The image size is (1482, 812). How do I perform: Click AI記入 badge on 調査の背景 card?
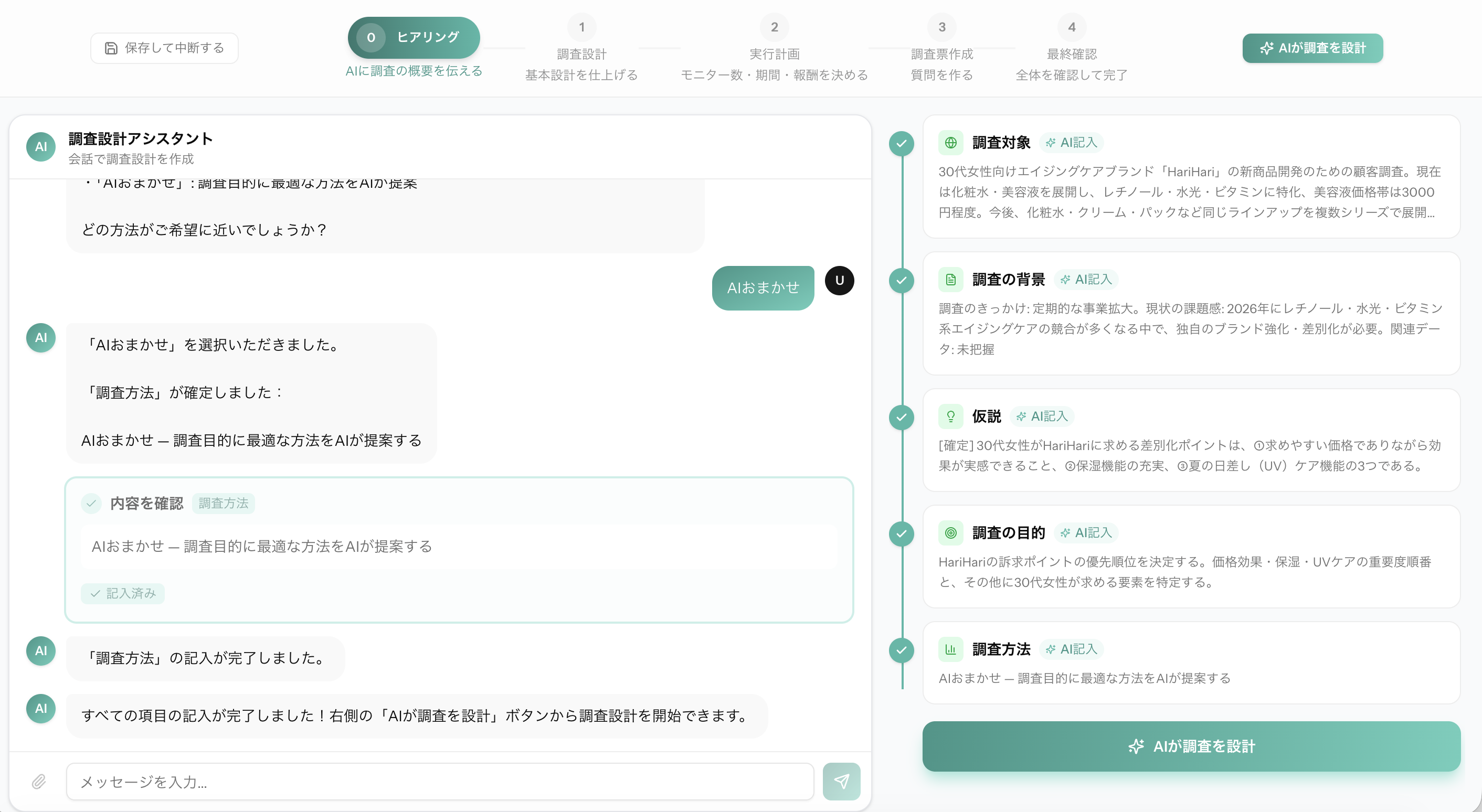(x=1086, y=280)
